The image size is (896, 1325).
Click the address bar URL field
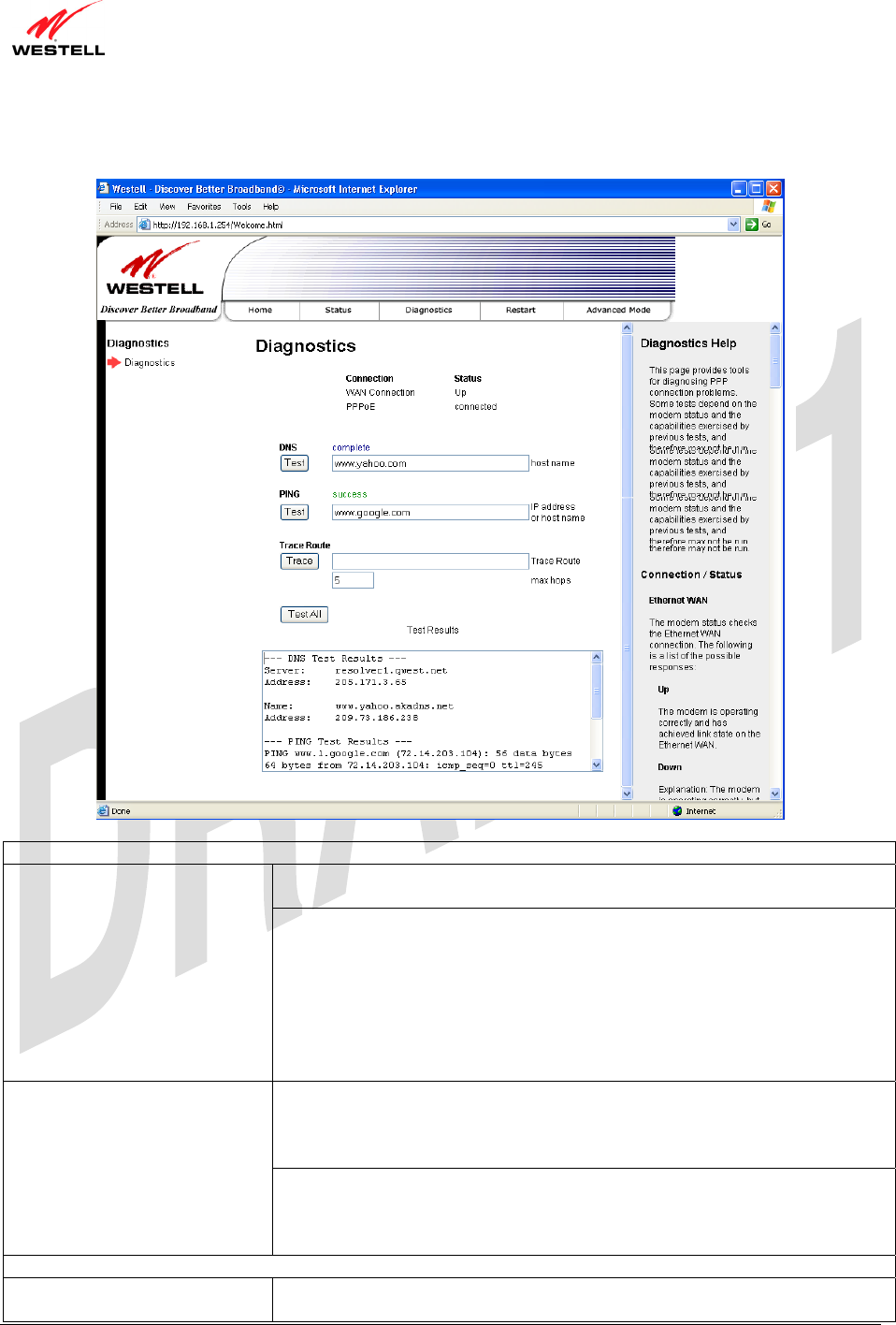click(x=438, y=225)
